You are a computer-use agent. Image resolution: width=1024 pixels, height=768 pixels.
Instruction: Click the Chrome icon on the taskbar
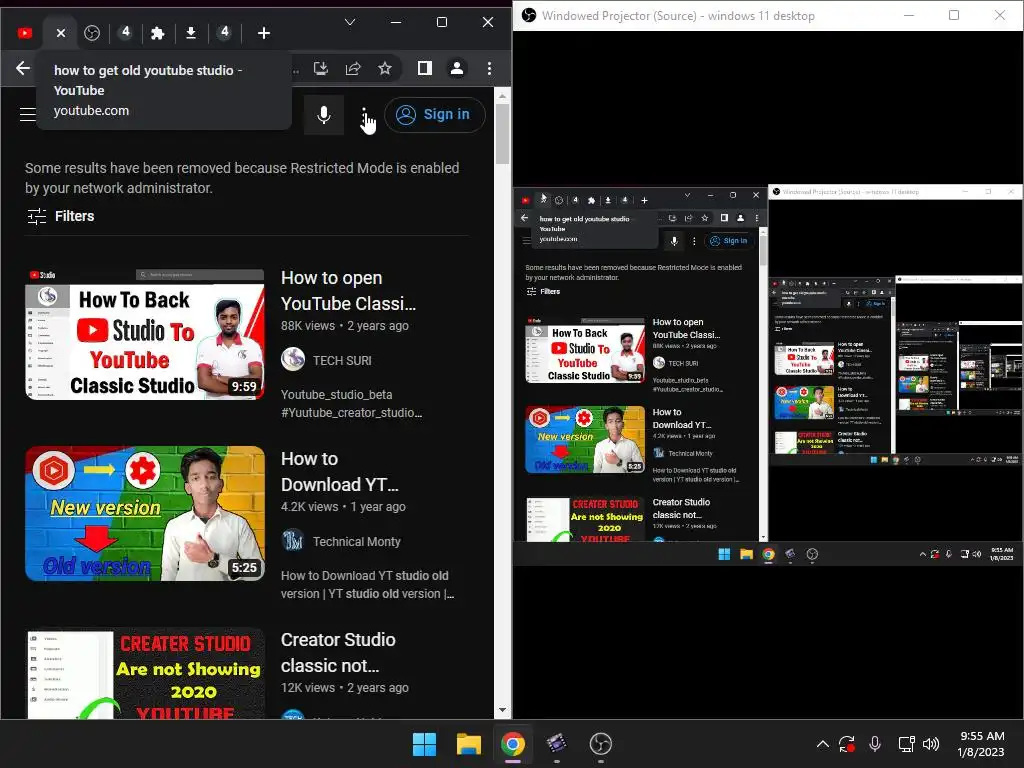click(513, 744)
